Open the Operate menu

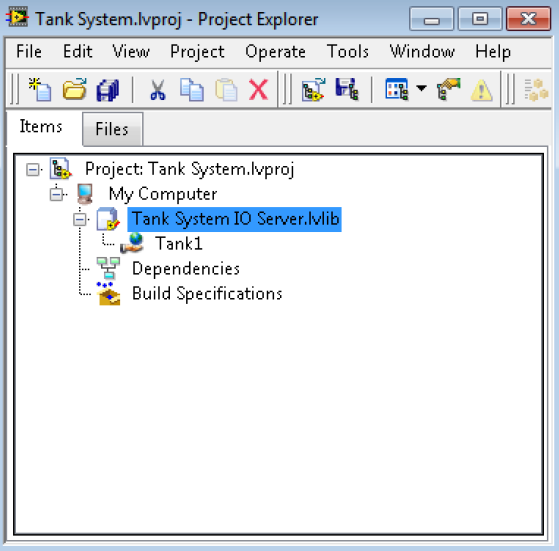point(275,52)
